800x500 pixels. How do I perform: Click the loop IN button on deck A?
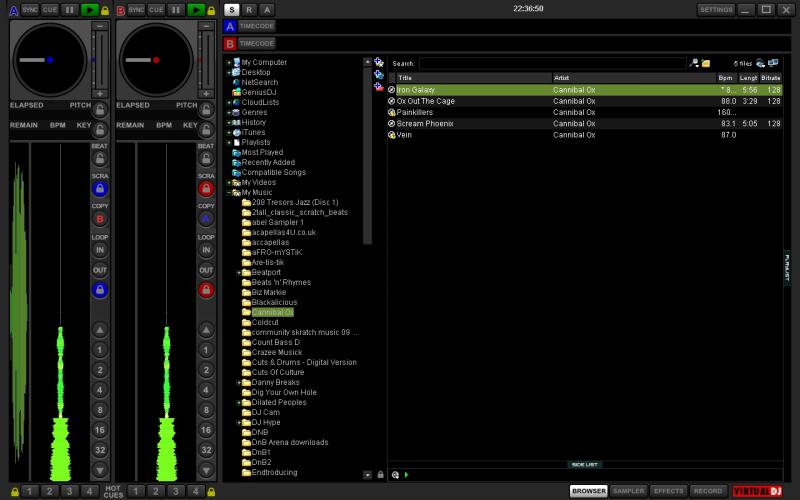pyautogui.click(x=100, y=251)
